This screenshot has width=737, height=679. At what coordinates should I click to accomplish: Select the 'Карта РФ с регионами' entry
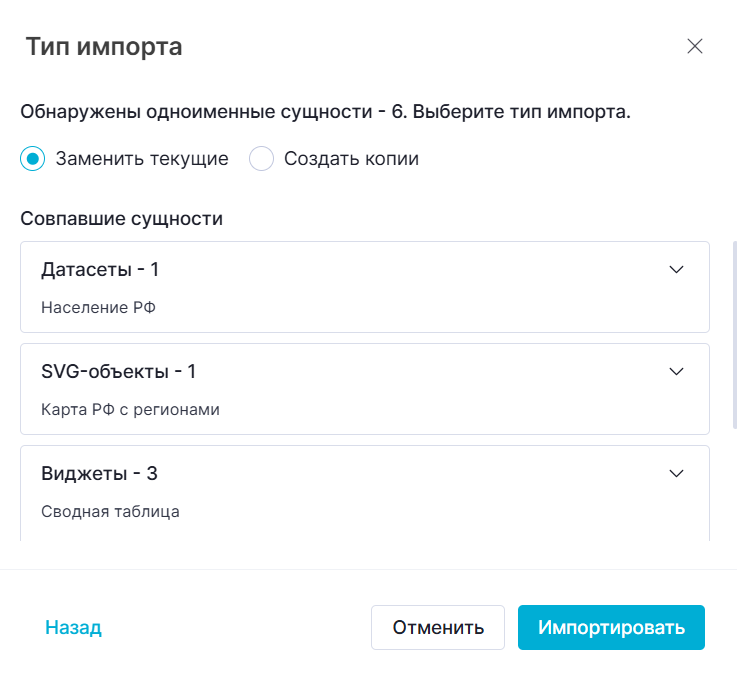click(x=130, y=410)
